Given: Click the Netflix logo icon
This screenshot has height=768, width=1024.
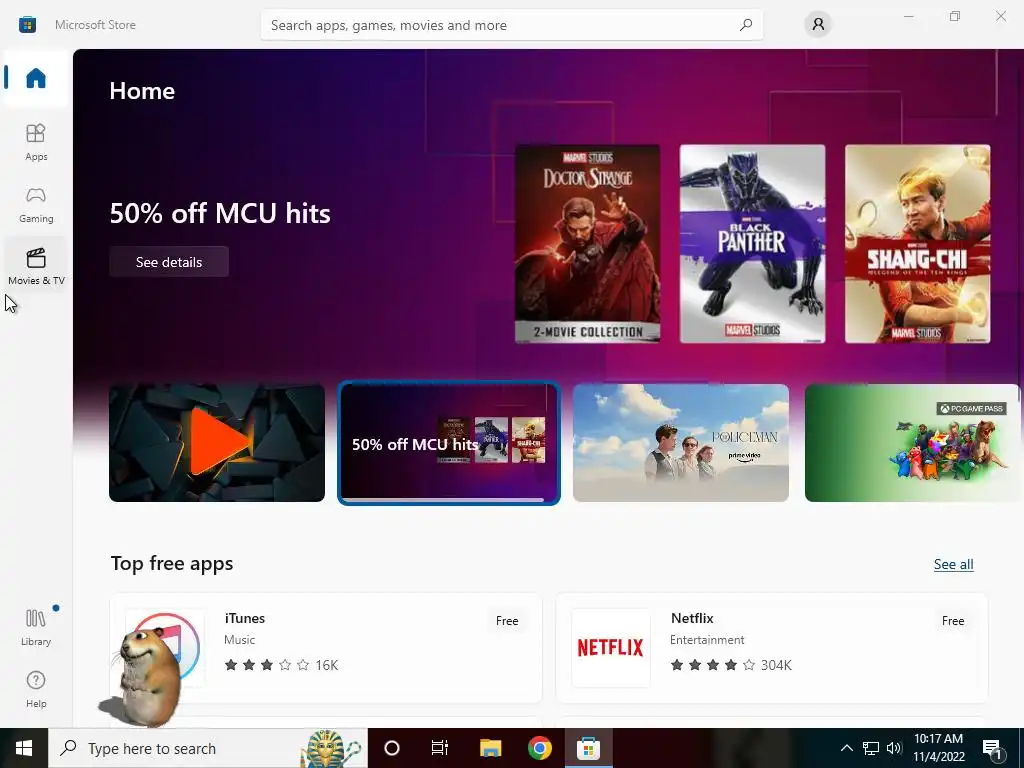Looking at the screenshot, I should pos(611,648).
